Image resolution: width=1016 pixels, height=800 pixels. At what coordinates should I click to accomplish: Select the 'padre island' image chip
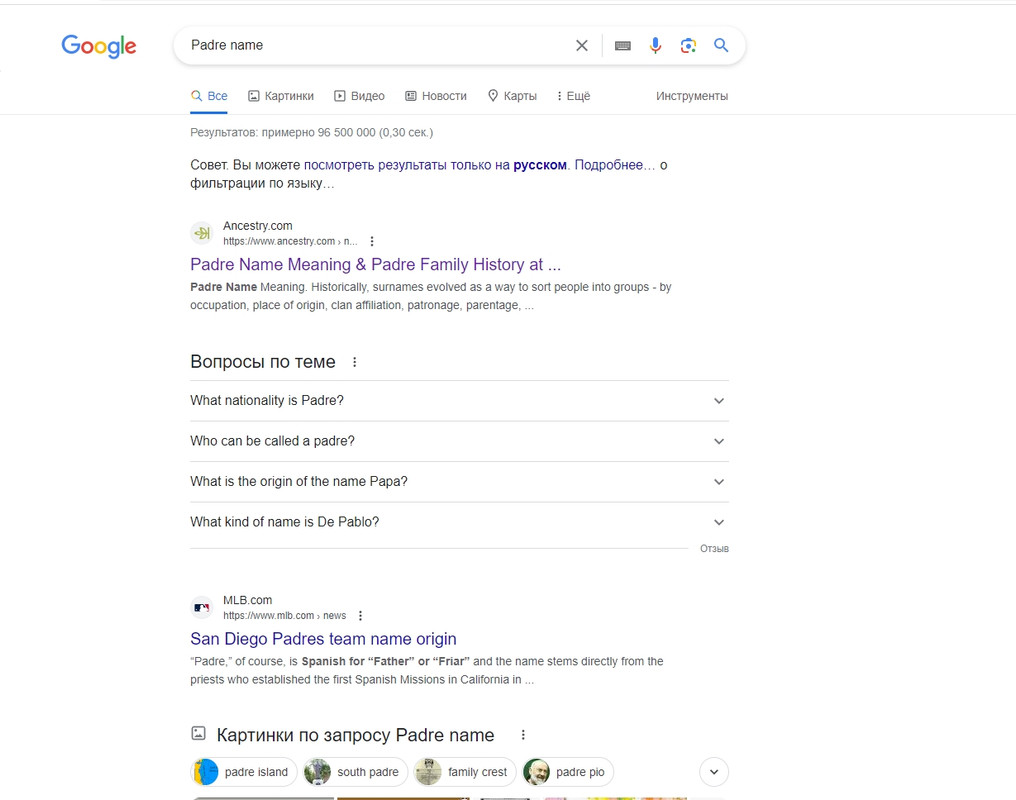[244, 772]
